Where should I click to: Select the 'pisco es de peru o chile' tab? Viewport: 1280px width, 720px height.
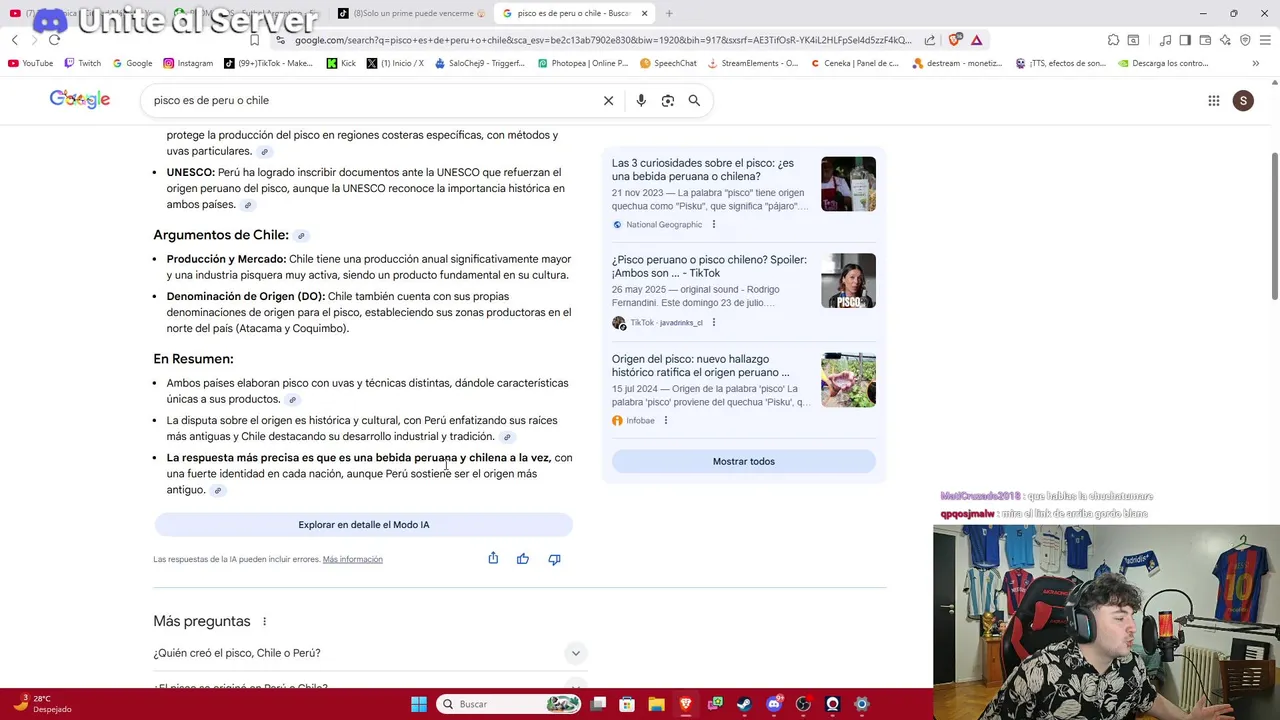(x=575, y=13)
